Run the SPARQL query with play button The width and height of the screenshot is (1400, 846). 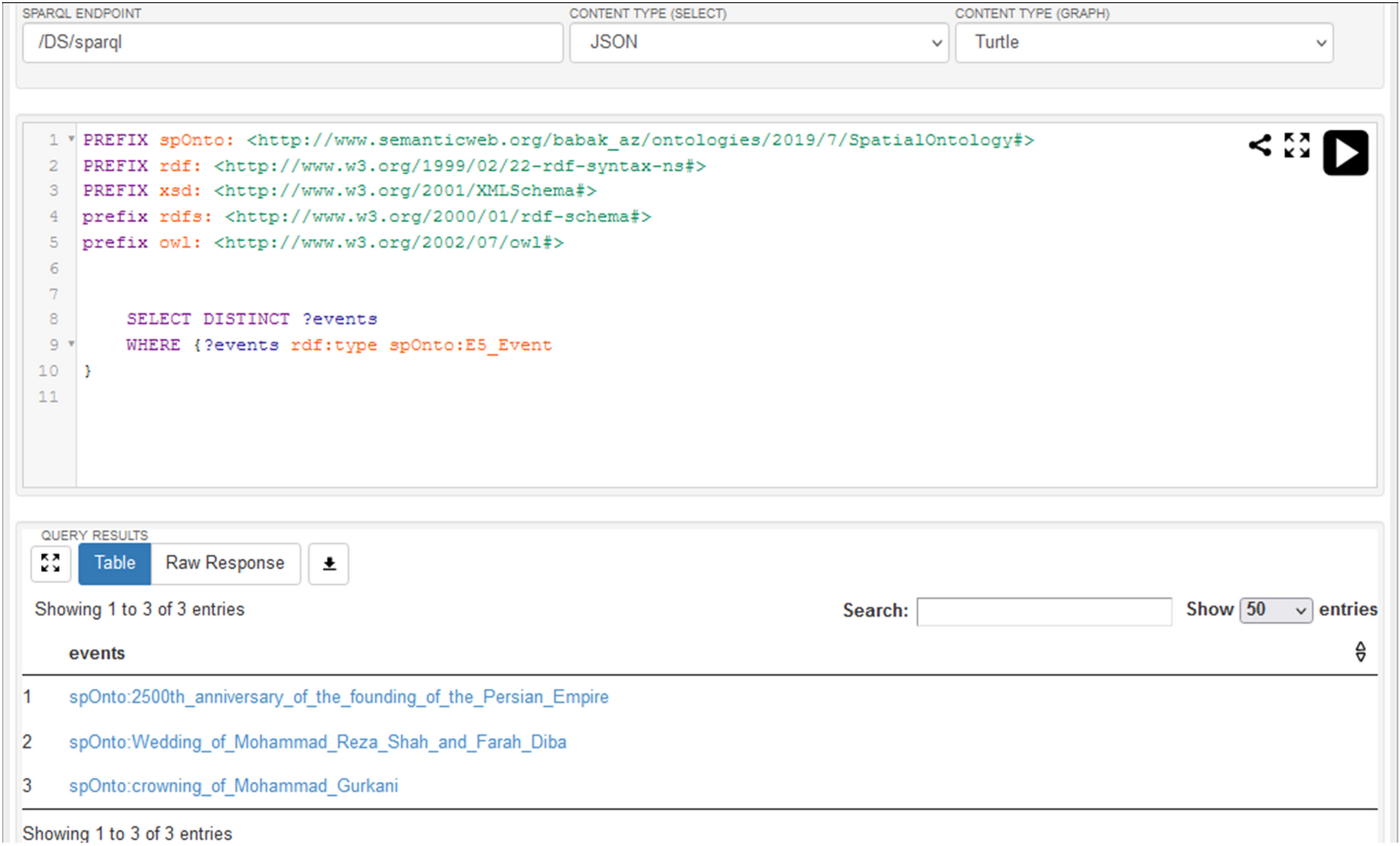[x=1345, y=153]
